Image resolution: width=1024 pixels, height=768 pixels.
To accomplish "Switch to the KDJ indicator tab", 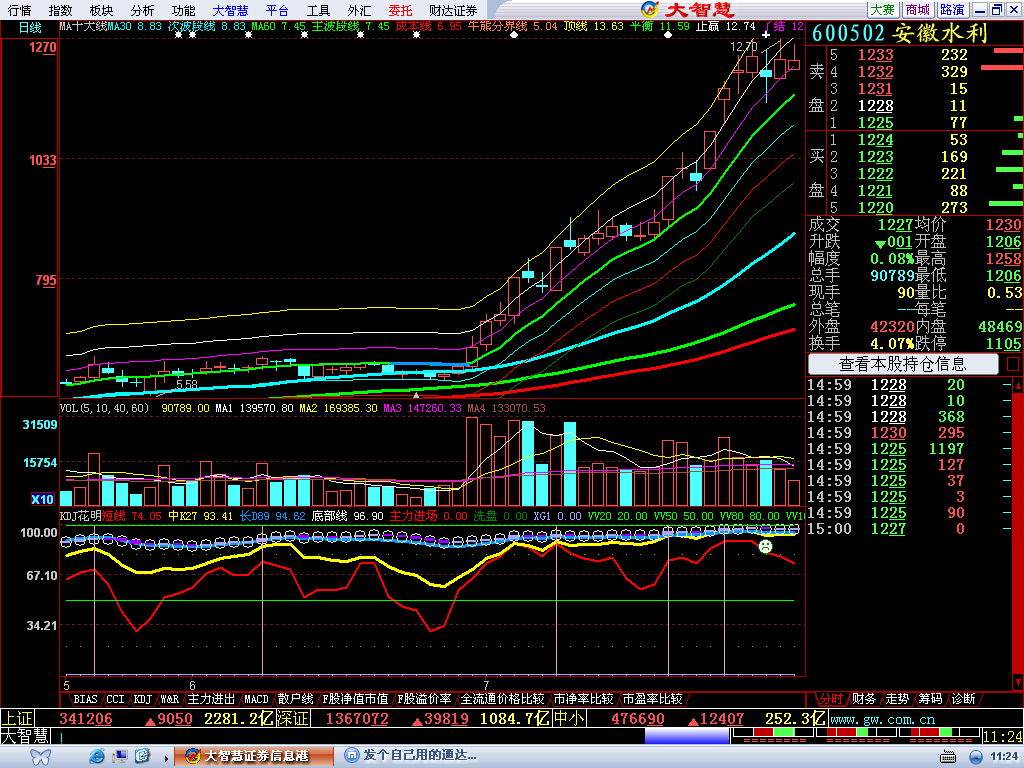I will [142, 699].
